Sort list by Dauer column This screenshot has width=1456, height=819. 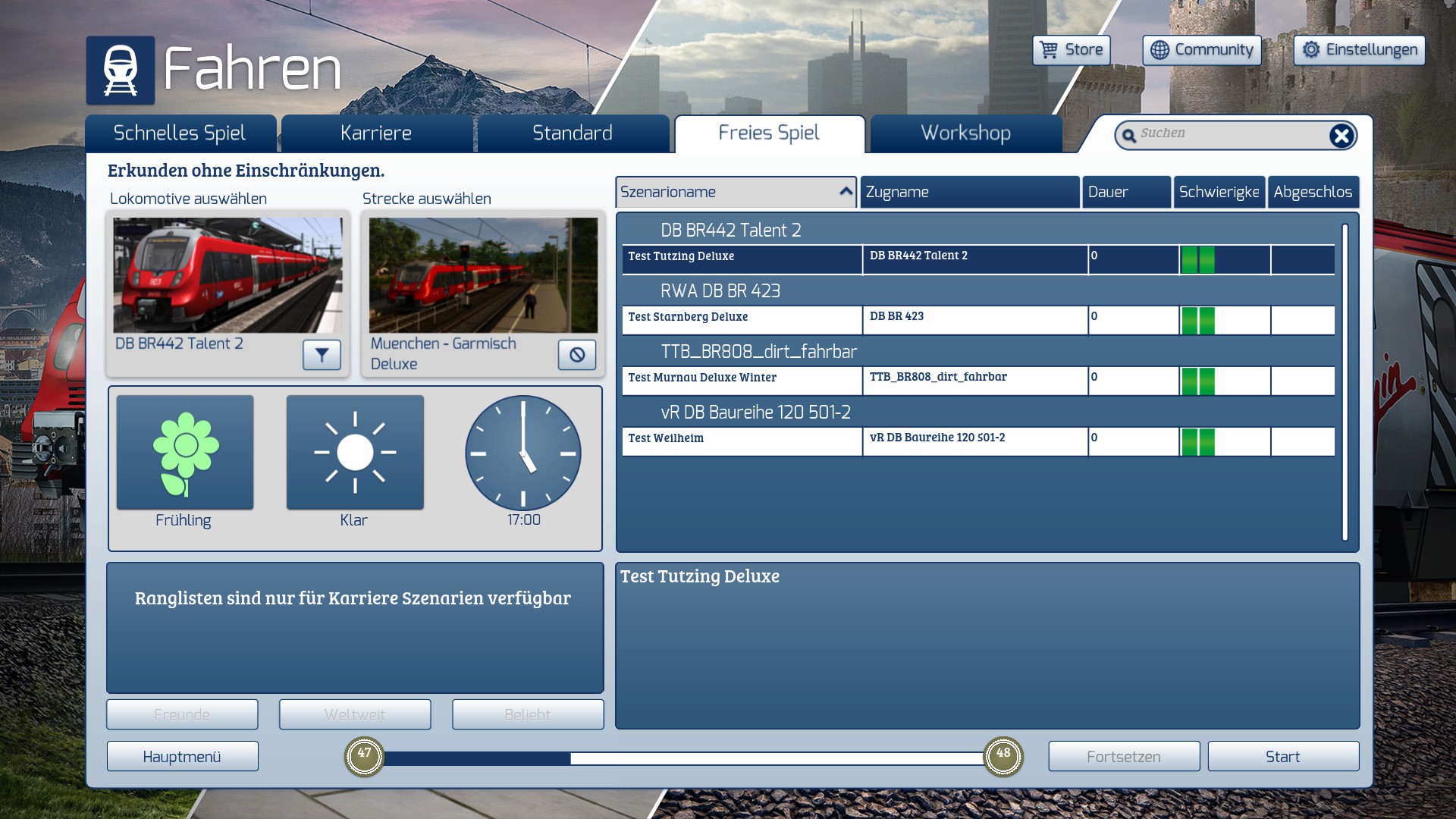tap(1126, 192)
